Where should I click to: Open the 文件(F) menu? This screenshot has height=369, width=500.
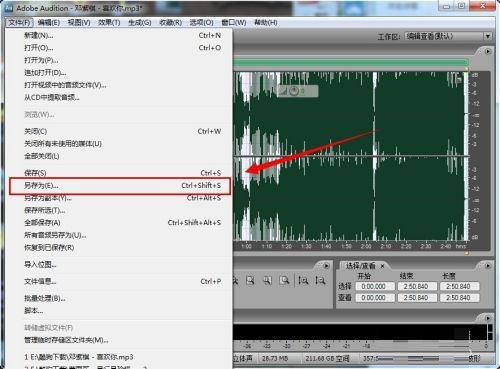[19, 22]
